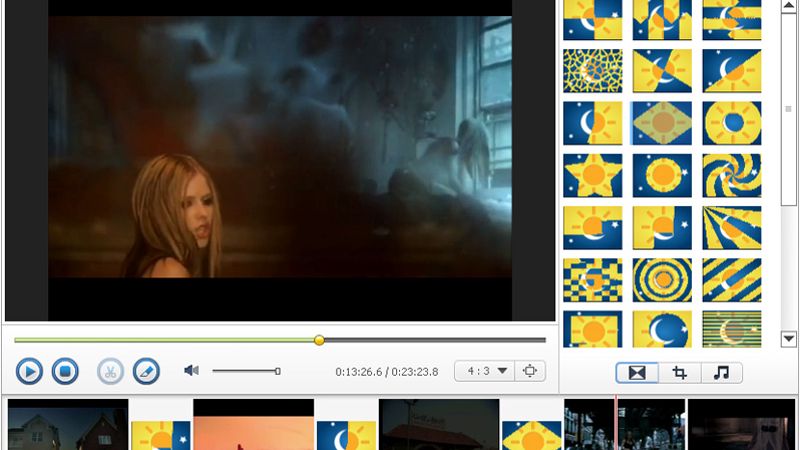The width and height of the screenshot is (800, 450).
Task: Select the moon-in-circle transition
Action: [662, 329]
